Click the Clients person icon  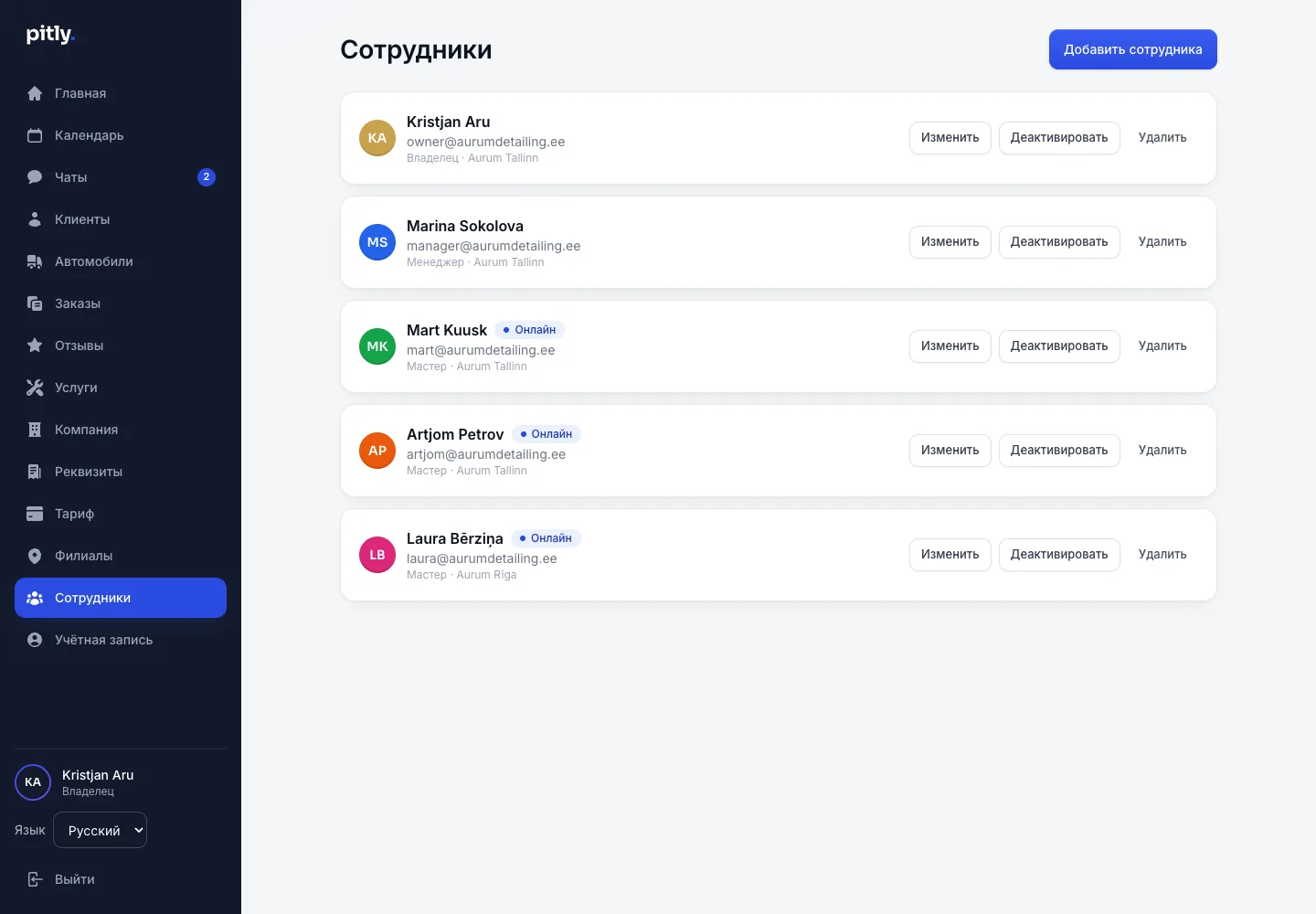[35, 219]
